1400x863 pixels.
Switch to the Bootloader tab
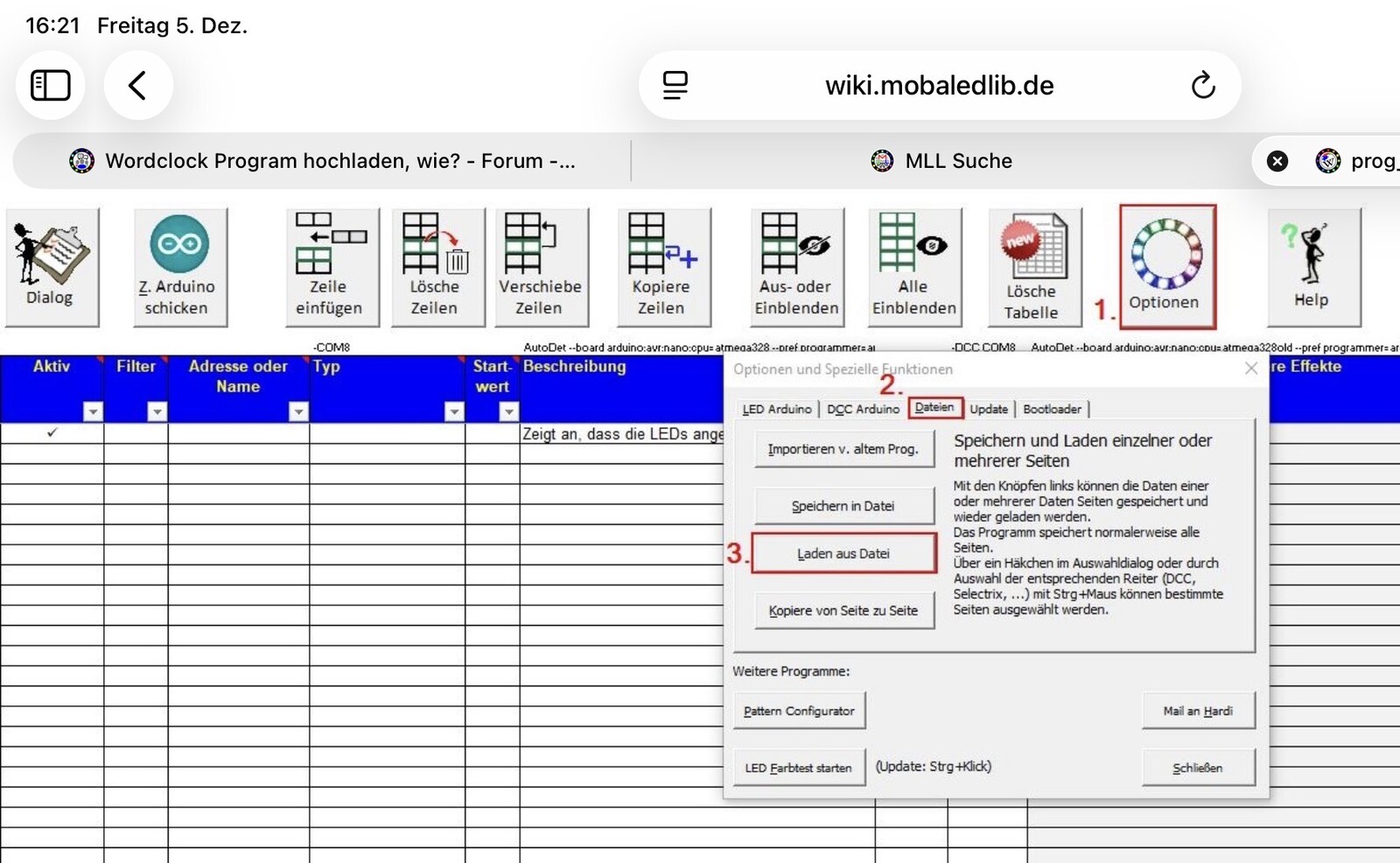coord(1052,409)
